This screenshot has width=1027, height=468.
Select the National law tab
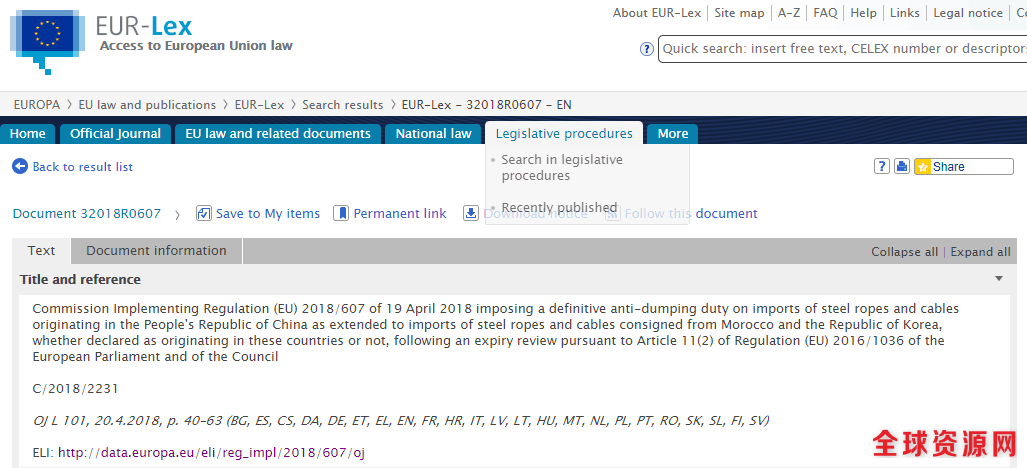point(433,134)
